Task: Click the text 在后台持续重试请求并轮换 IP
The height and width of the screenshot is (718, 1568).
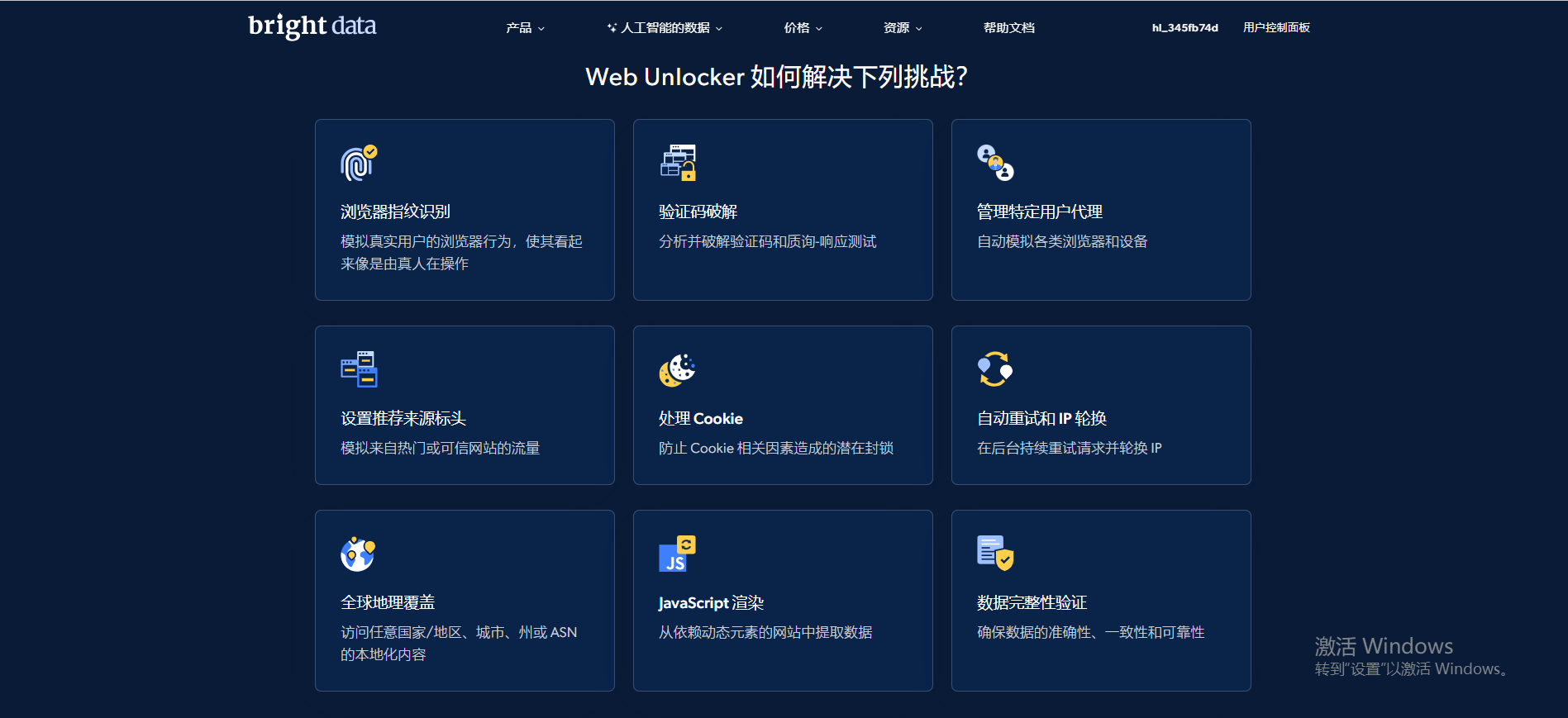Action: click(x=1070, y=448)
